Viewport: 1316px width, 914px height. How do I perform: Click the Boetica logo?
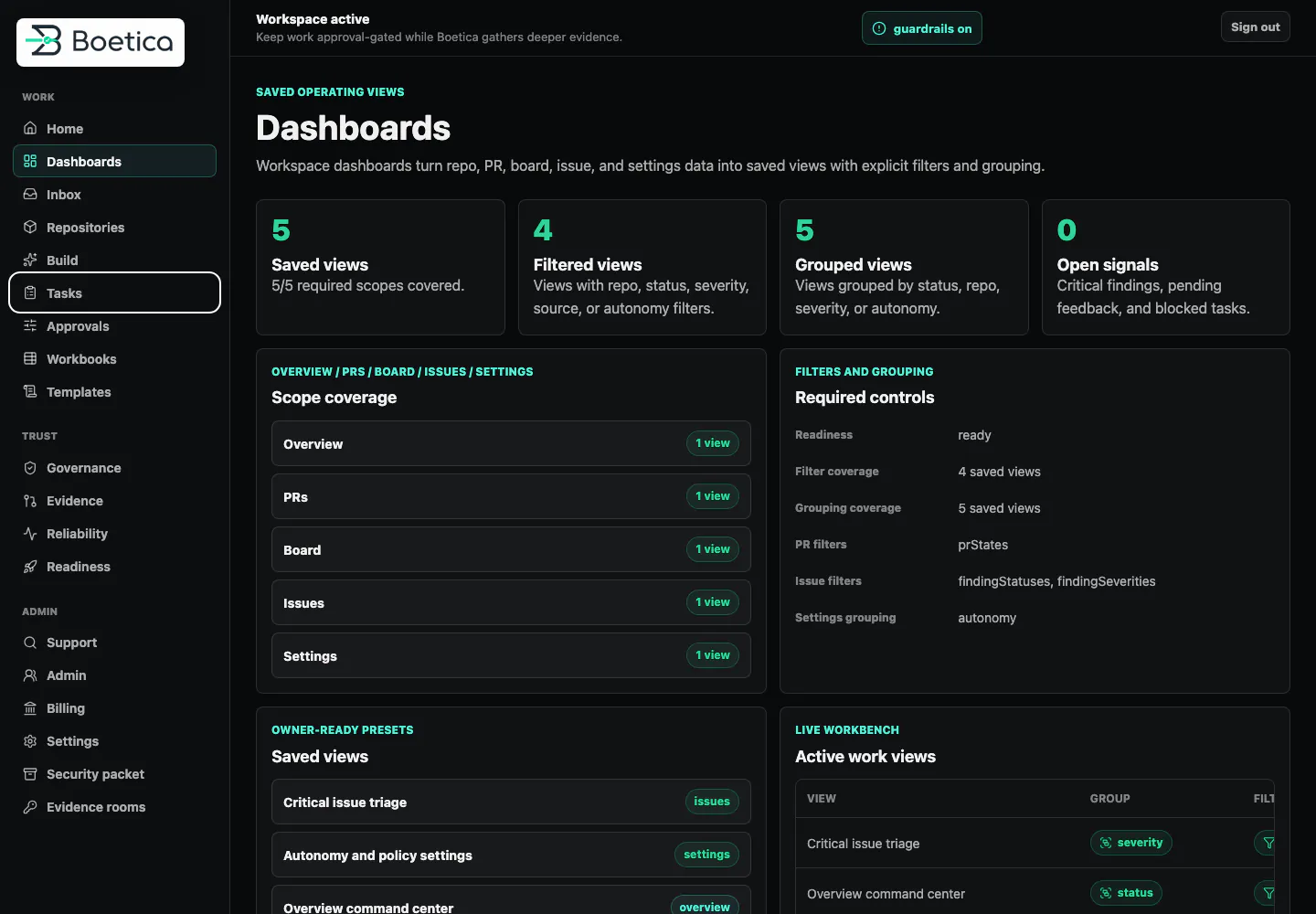pyautogui.click(x=101, y=42)
